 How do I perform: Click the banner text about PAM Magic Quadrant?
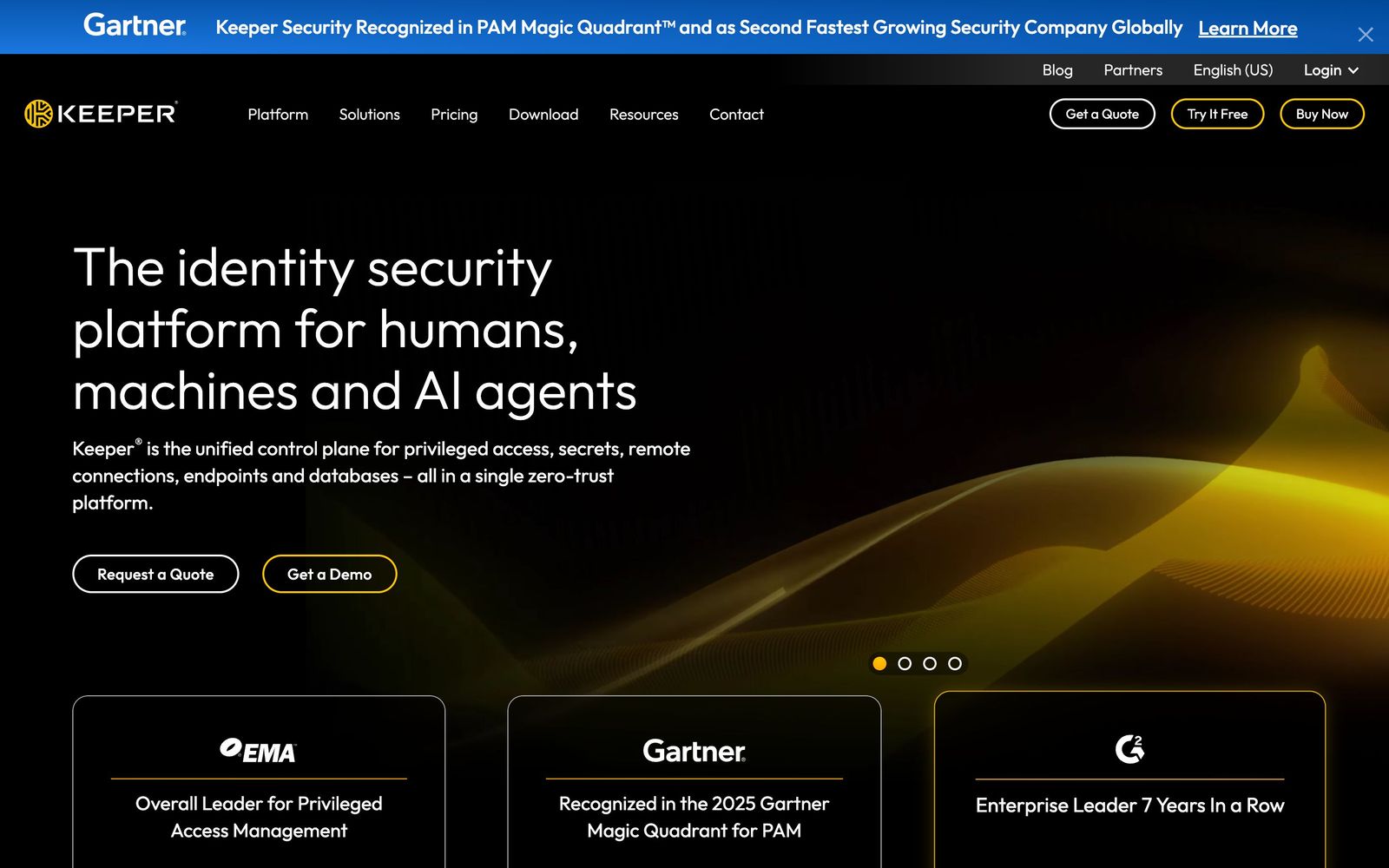(699, 28)
